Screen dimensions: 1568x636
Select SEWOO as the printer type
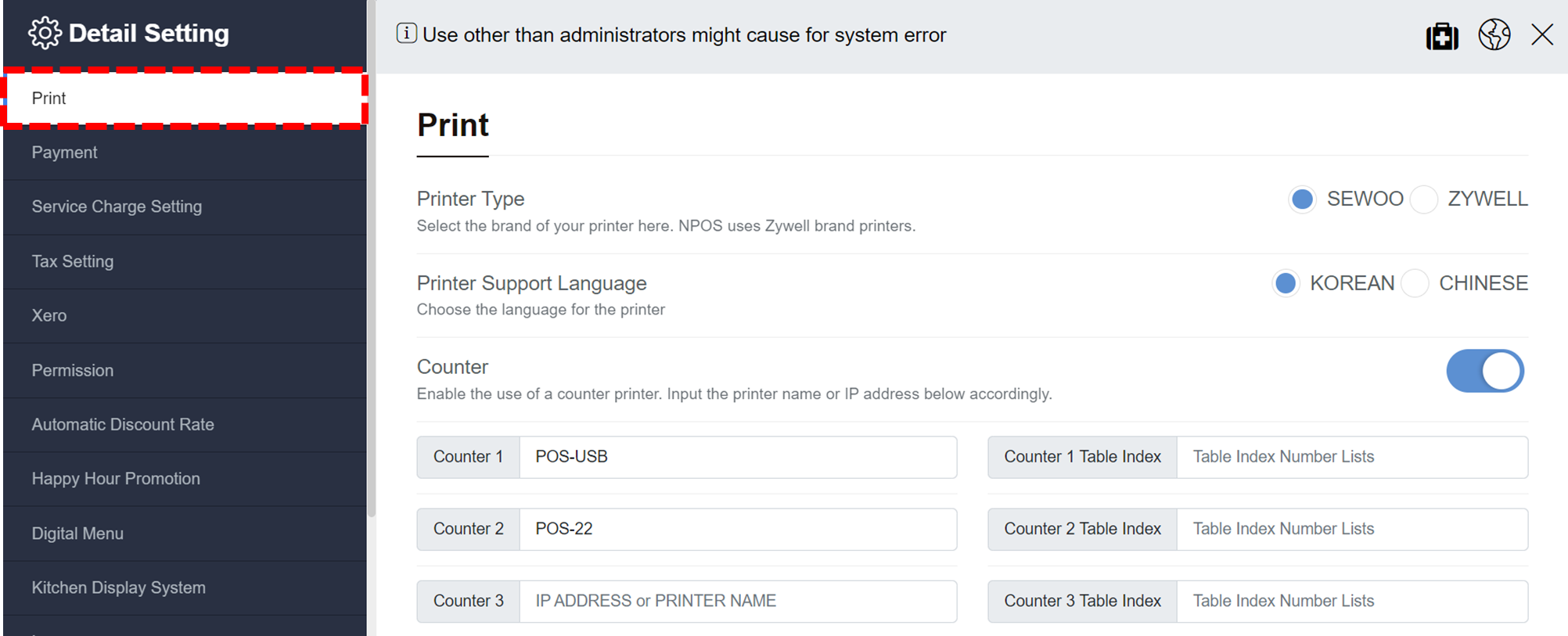(1301, 199)
